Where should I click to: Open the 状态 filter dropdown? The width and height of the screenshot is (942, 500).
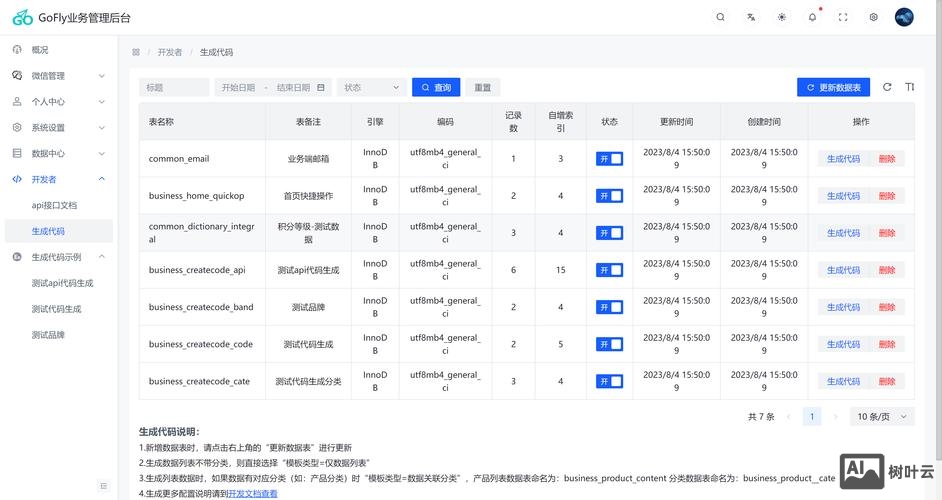372,87
